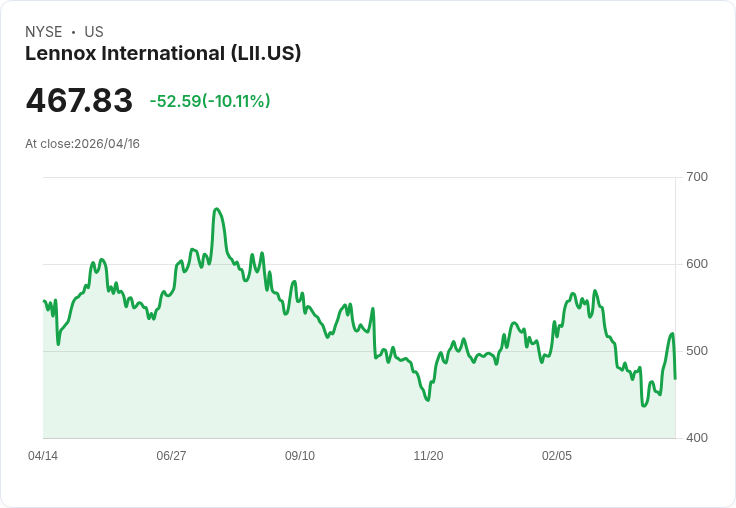The image size is (736, 508).
Task: Click the At close 2026/04/16 timestamp
Action: (x=82, y=143)
